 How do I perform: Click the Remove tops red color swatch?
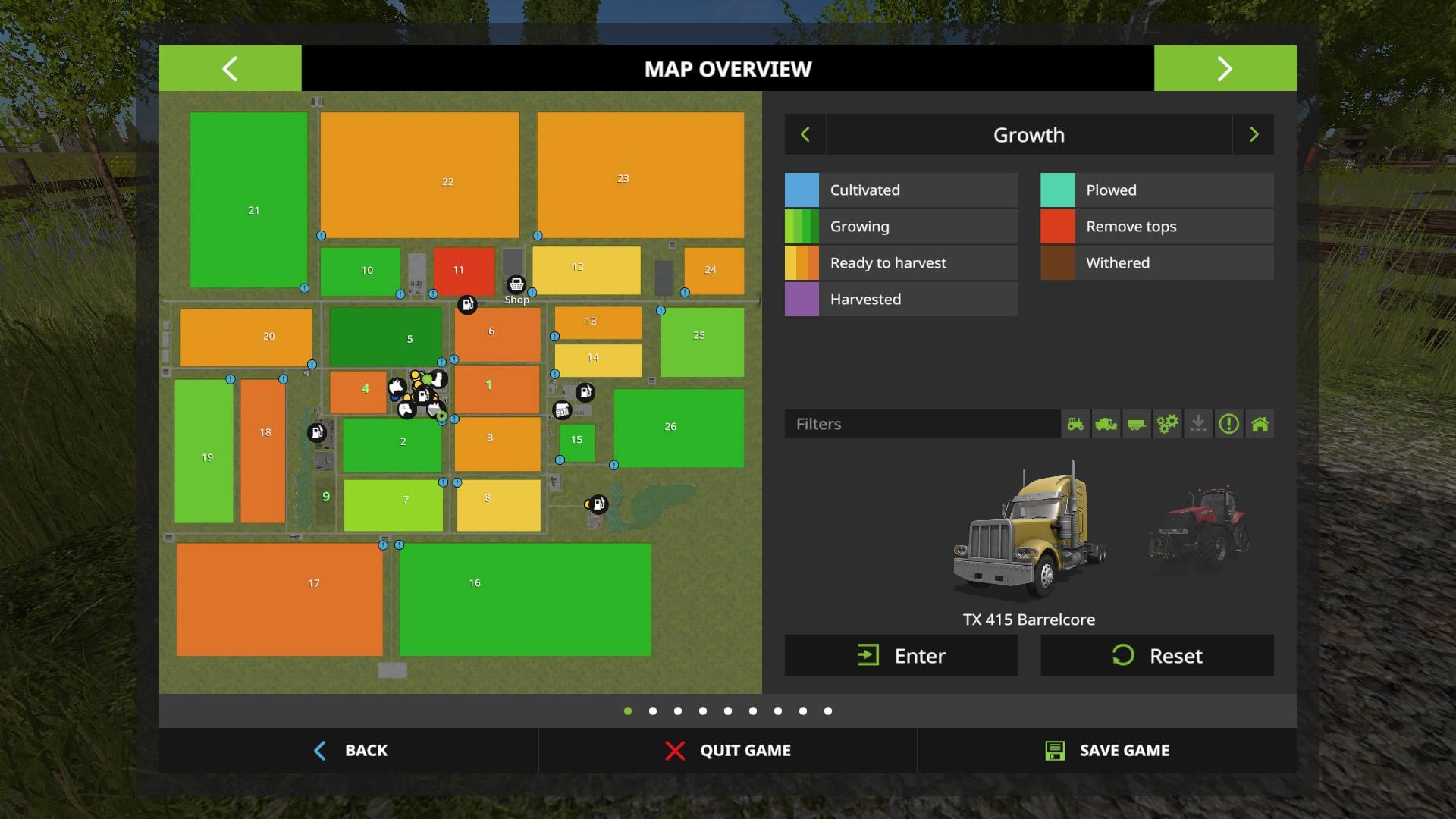click(x=1057, y=227)
